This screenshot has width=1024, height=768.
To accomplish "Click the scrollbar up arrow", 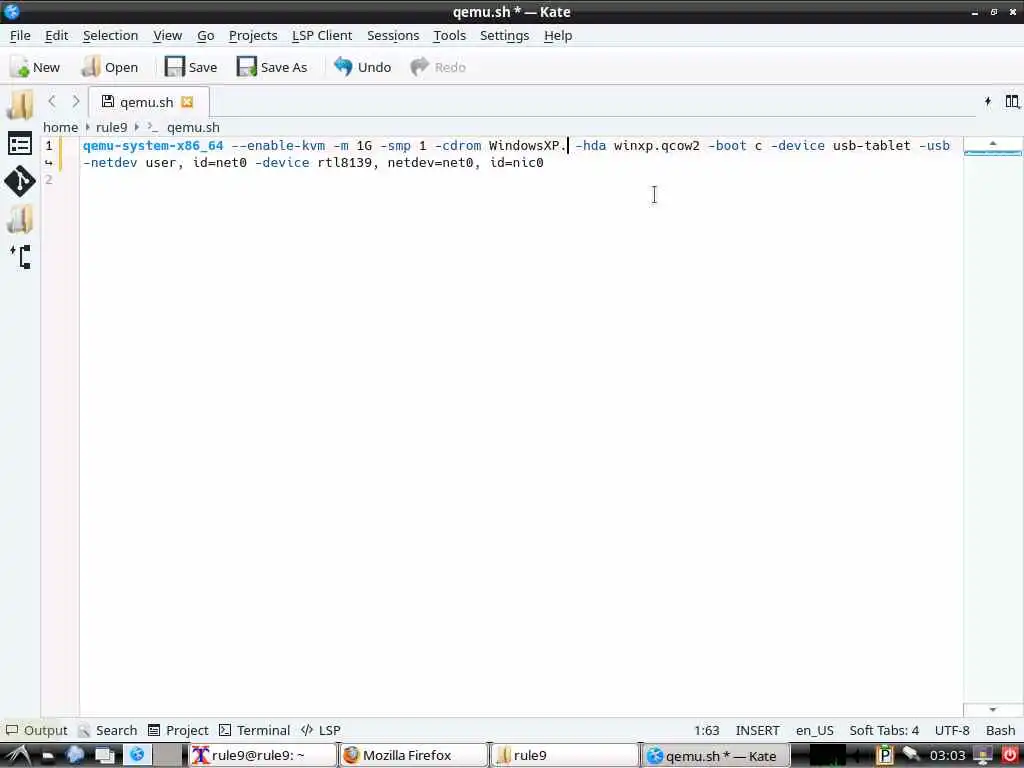I will pos(993,143).
